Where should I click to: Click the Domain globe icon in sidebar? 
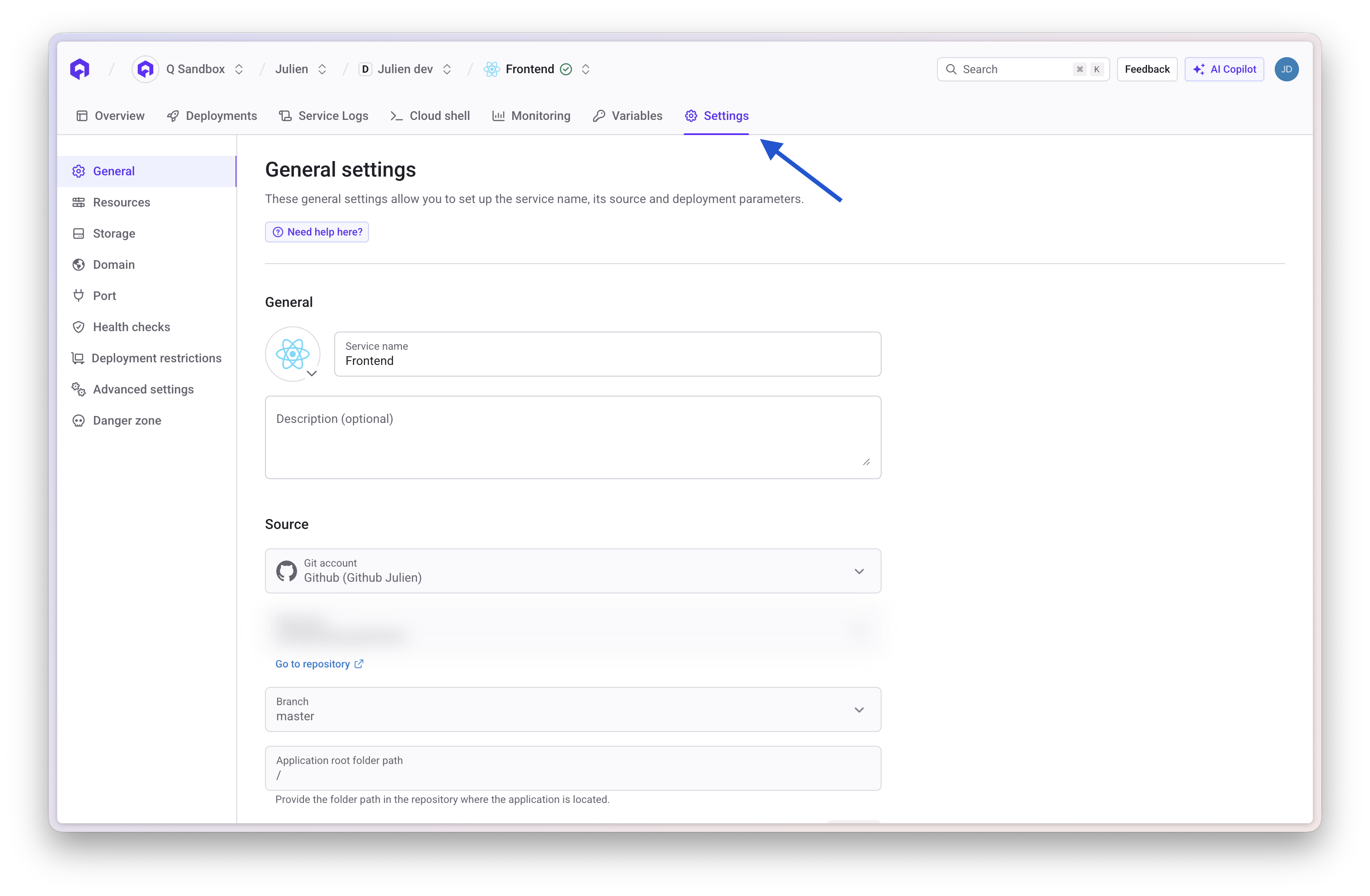[x=78, y=264]
